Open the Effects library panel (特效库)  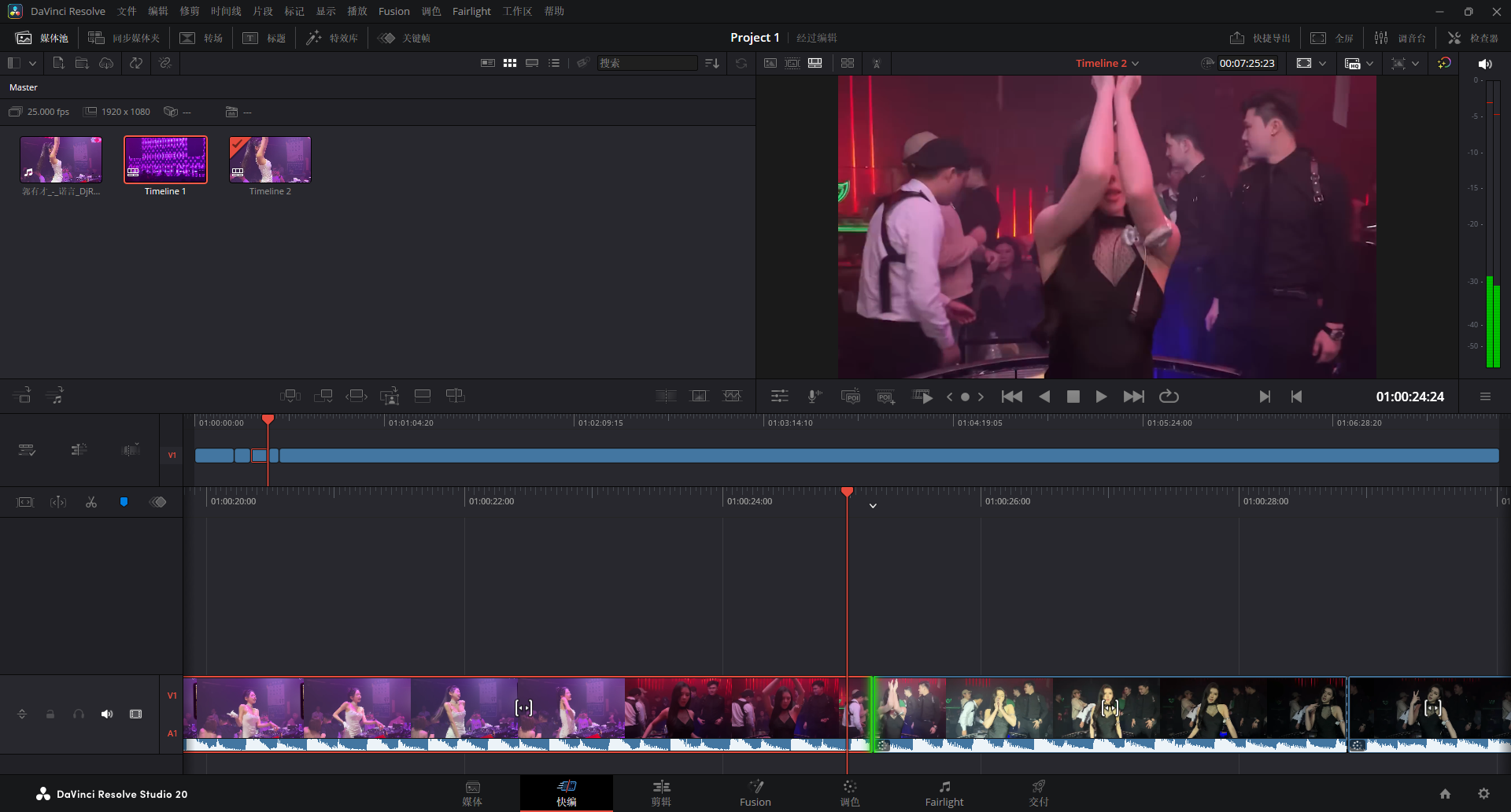[332, 38]
